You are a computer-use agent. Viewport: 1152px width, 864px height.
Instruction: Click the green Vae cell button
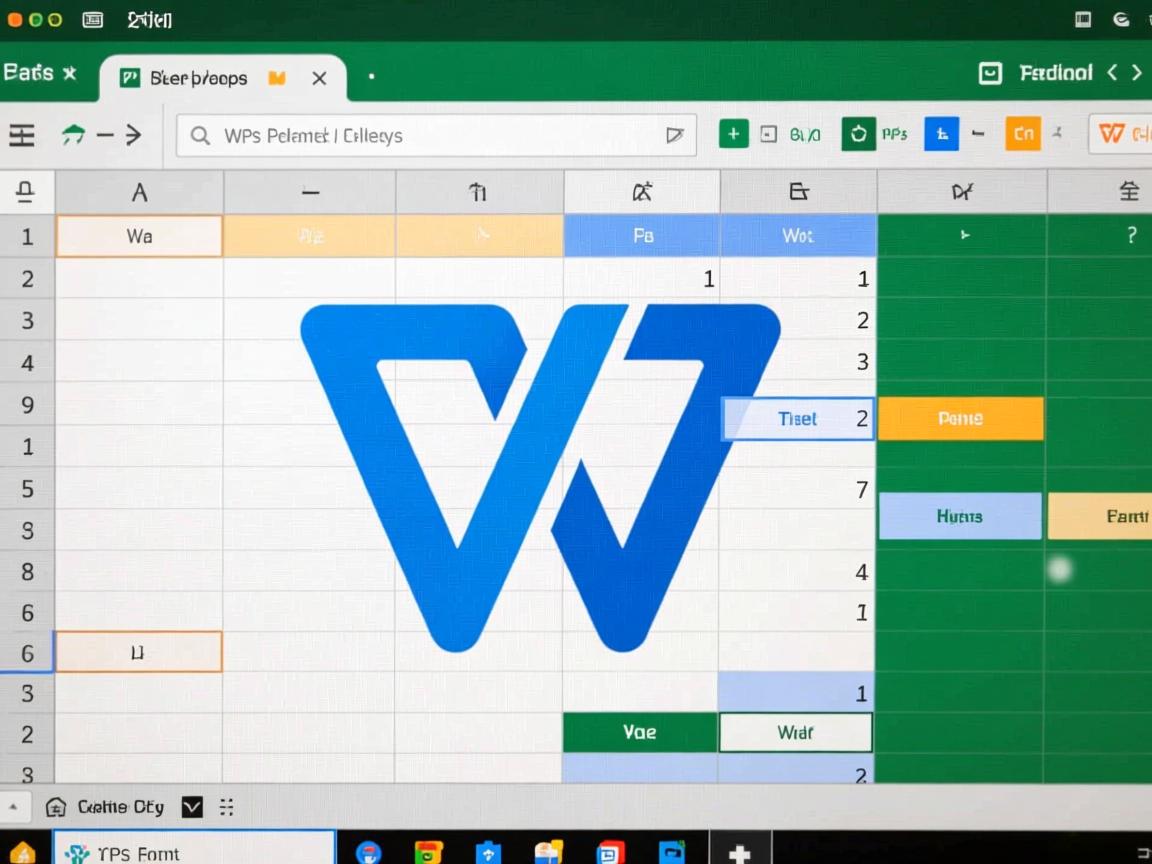coord(640,732)
